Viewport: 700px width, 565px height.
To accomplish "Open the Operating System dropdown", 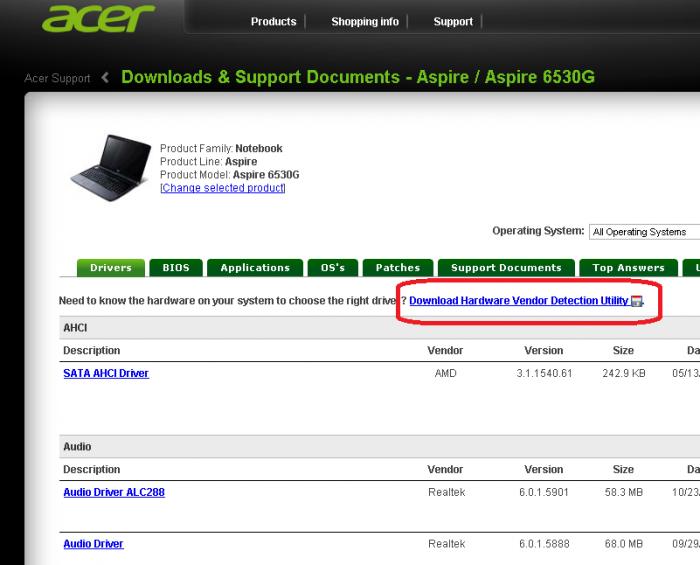I will (x=644, y=232).
